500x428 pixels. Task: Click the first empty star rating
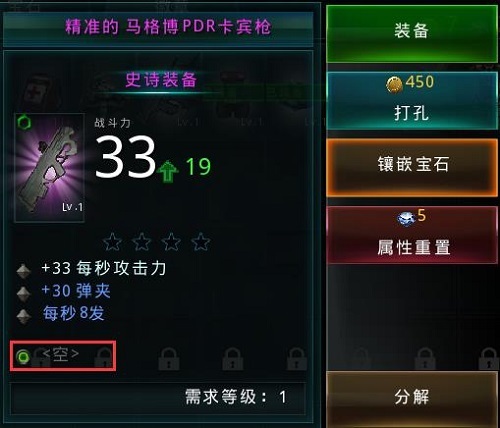112,242
